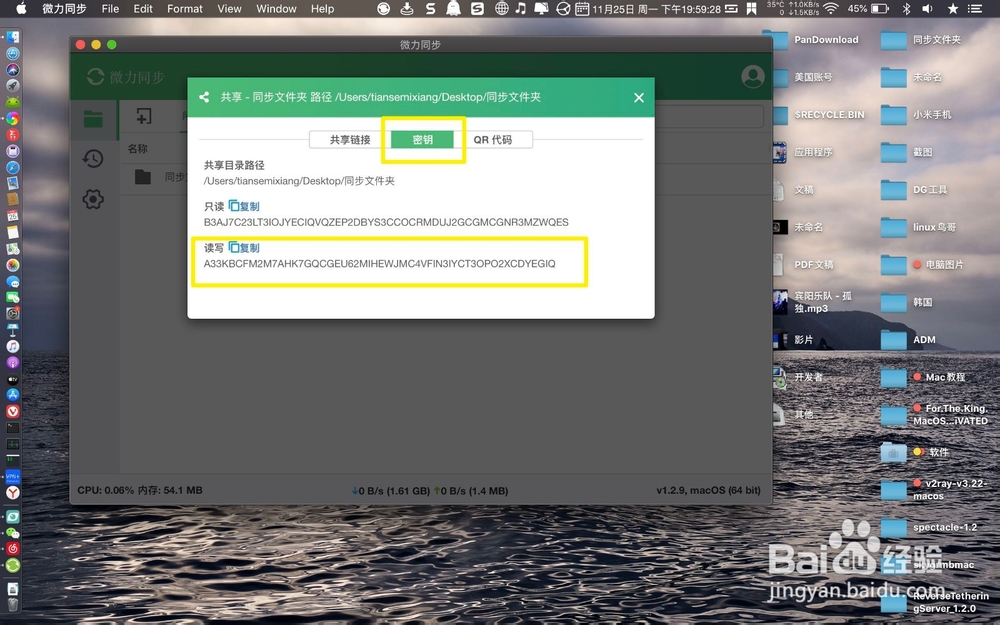This screenshot has width=1000, height=625.
Task: Click the 名称 column header
Action: tap(137, 149)
